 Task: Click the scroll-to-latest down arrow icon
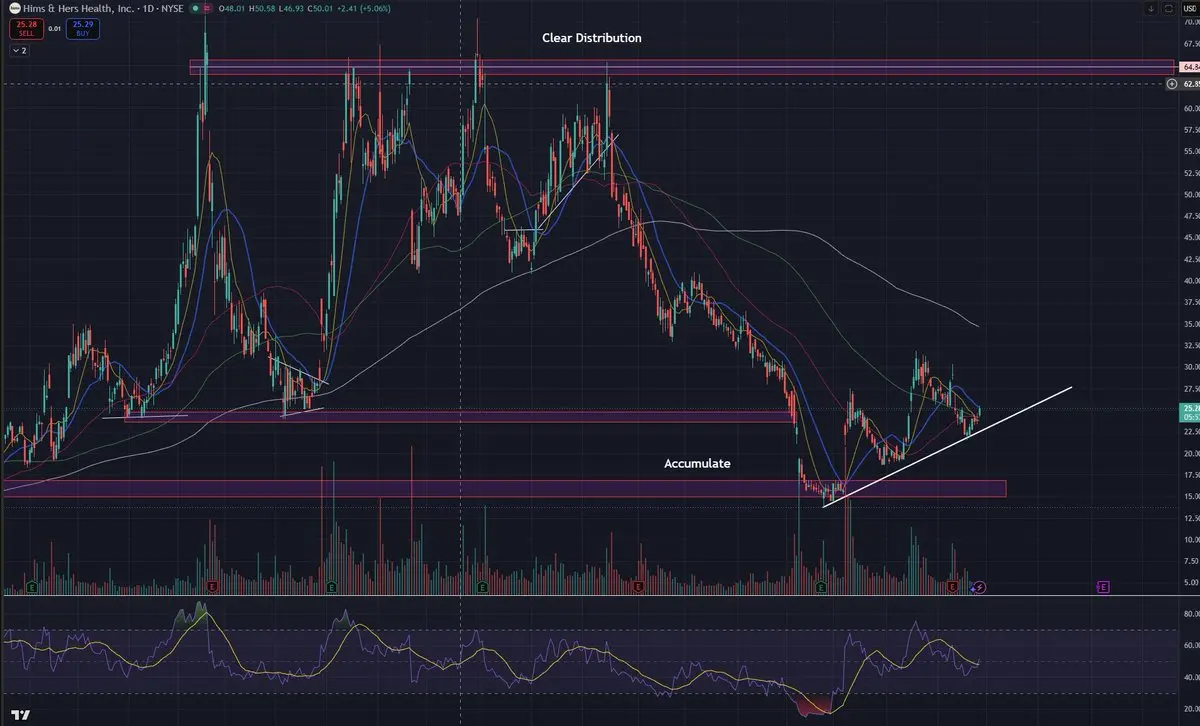click(x=1149, y=8)
